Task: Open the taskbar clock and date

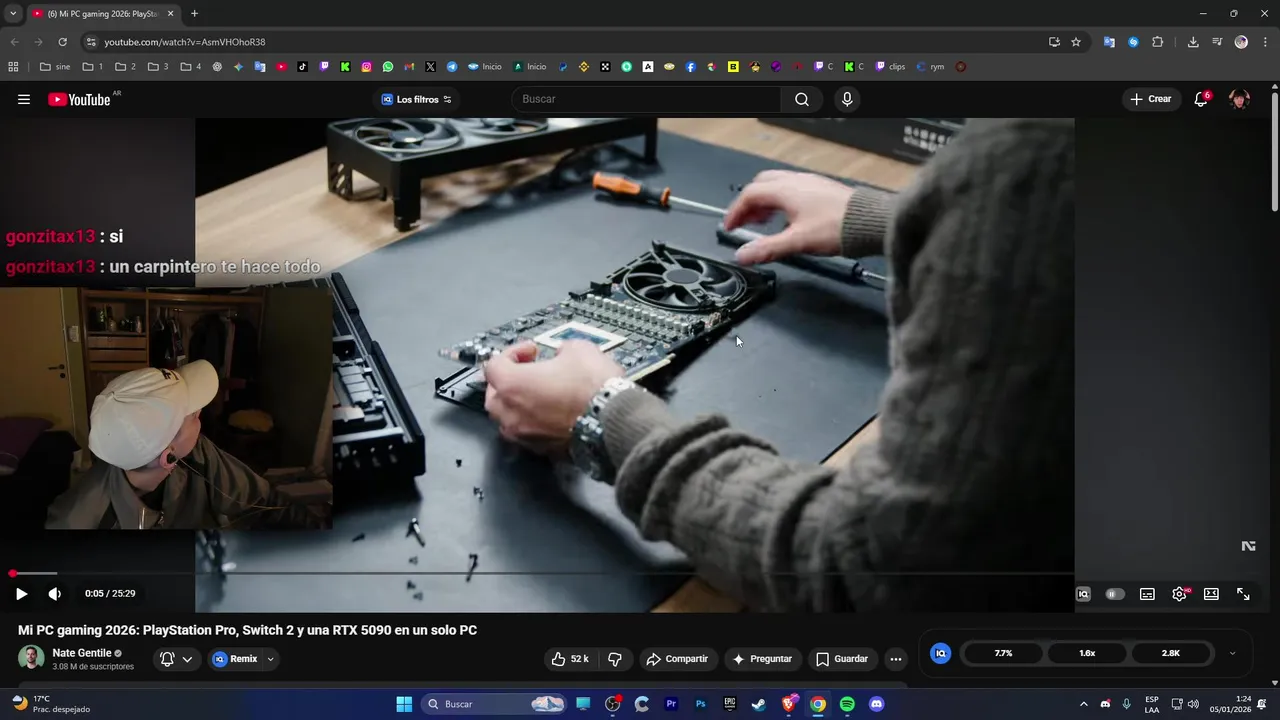Action: (x=1230, y=704)
